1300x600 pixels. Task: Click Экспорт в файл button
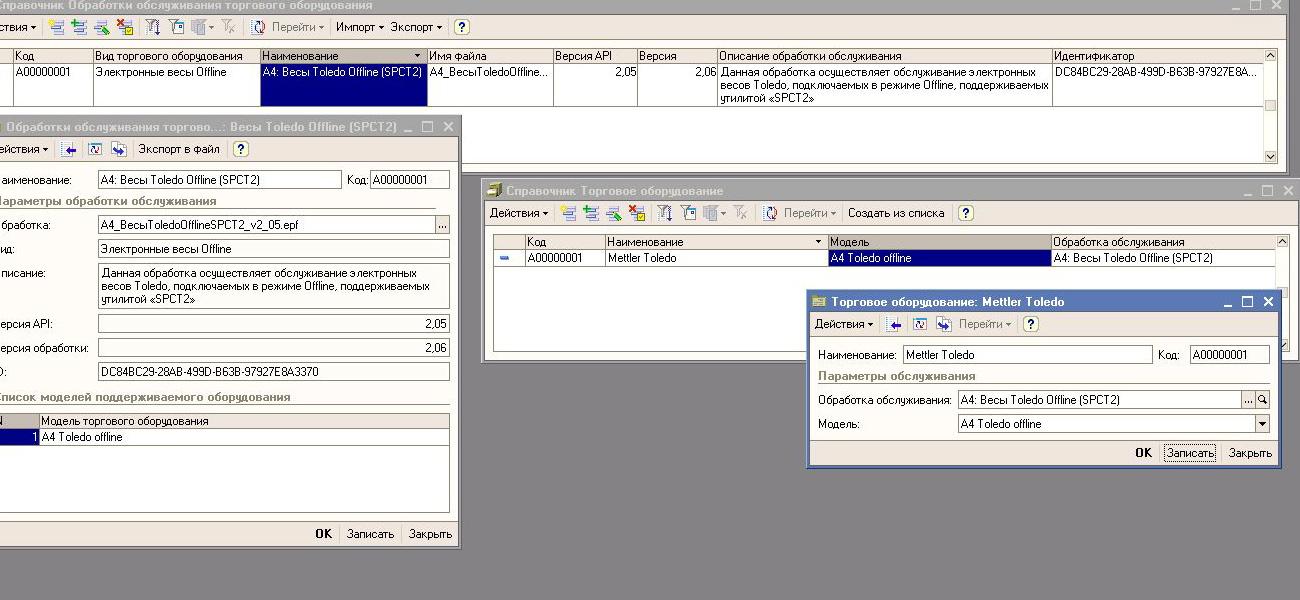click(x=179, y=149)
